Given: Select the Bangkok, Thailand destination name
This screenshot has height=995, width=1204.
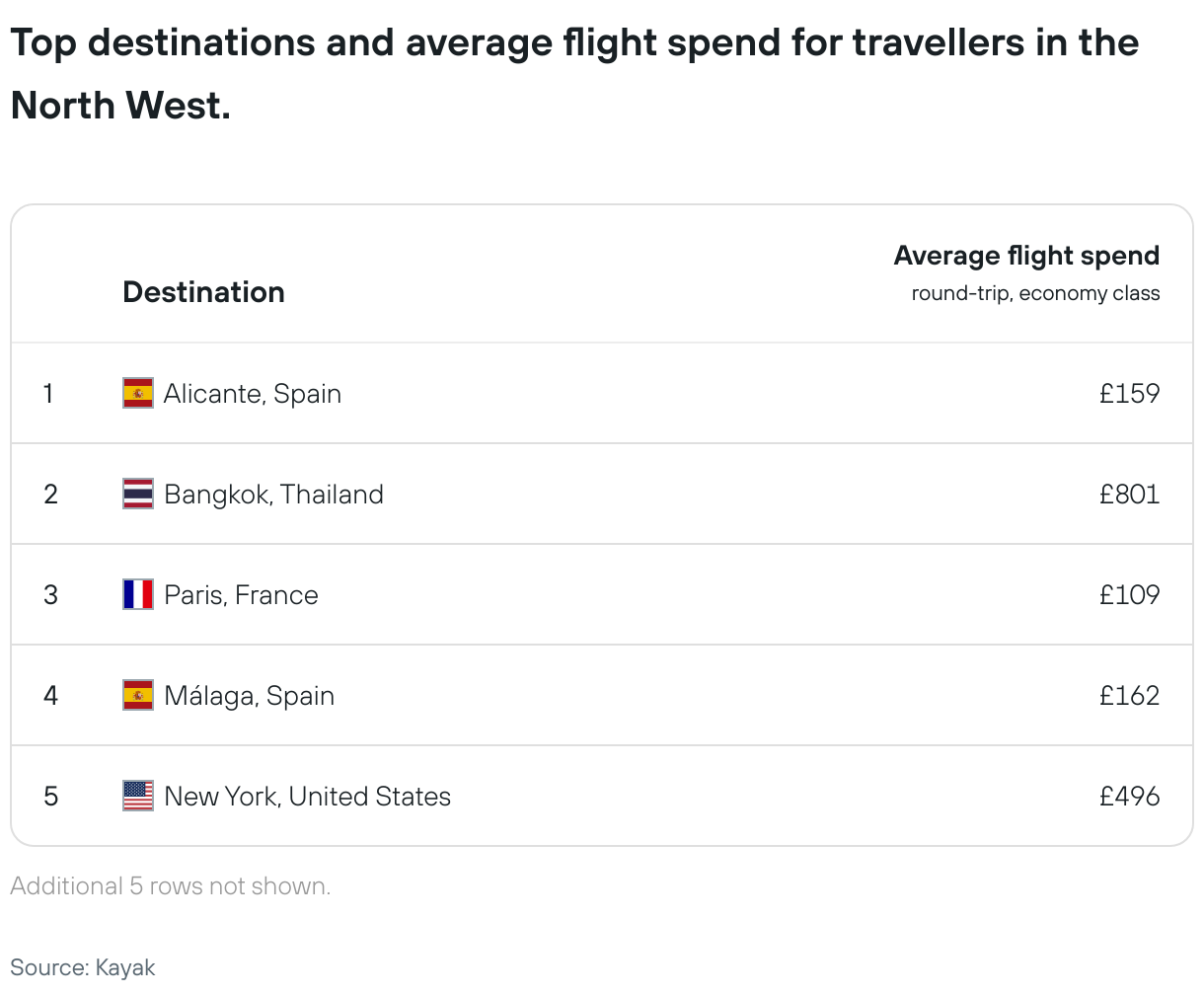Looking at the screenshot, I should 273,495.
